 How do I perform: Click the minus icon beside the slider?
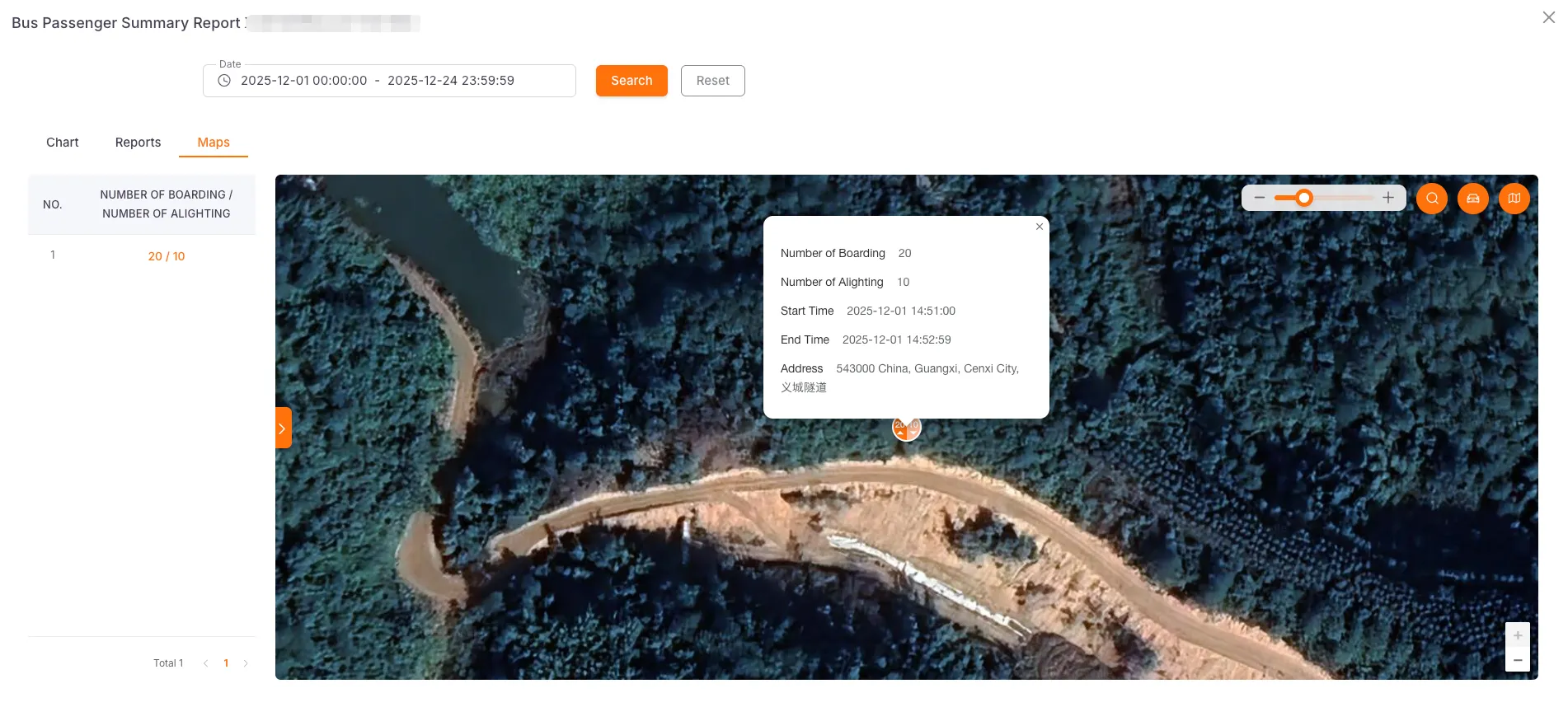coord(1259,198)
